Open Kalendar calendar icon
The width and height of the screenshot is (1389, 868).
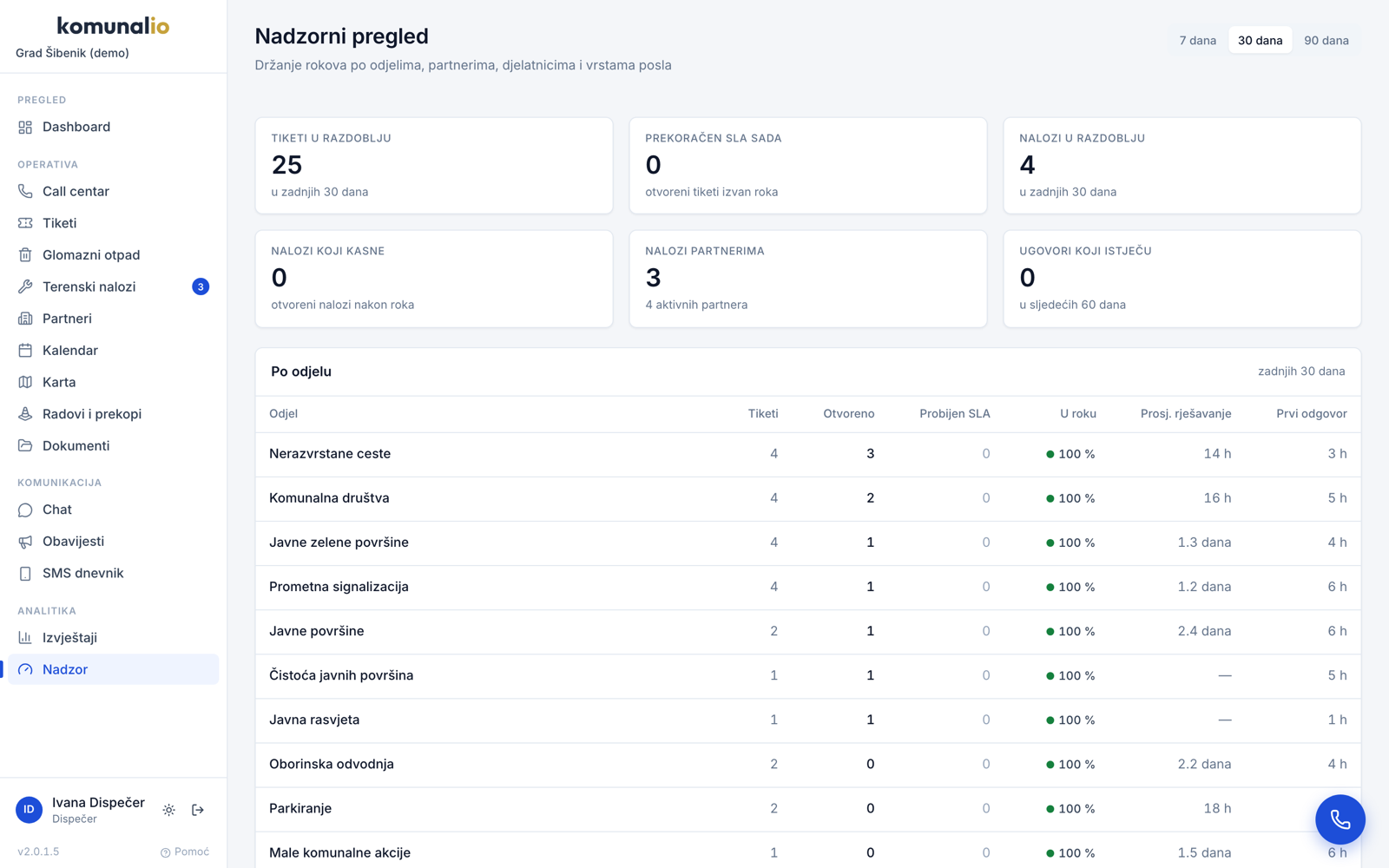tap(25, 351)
